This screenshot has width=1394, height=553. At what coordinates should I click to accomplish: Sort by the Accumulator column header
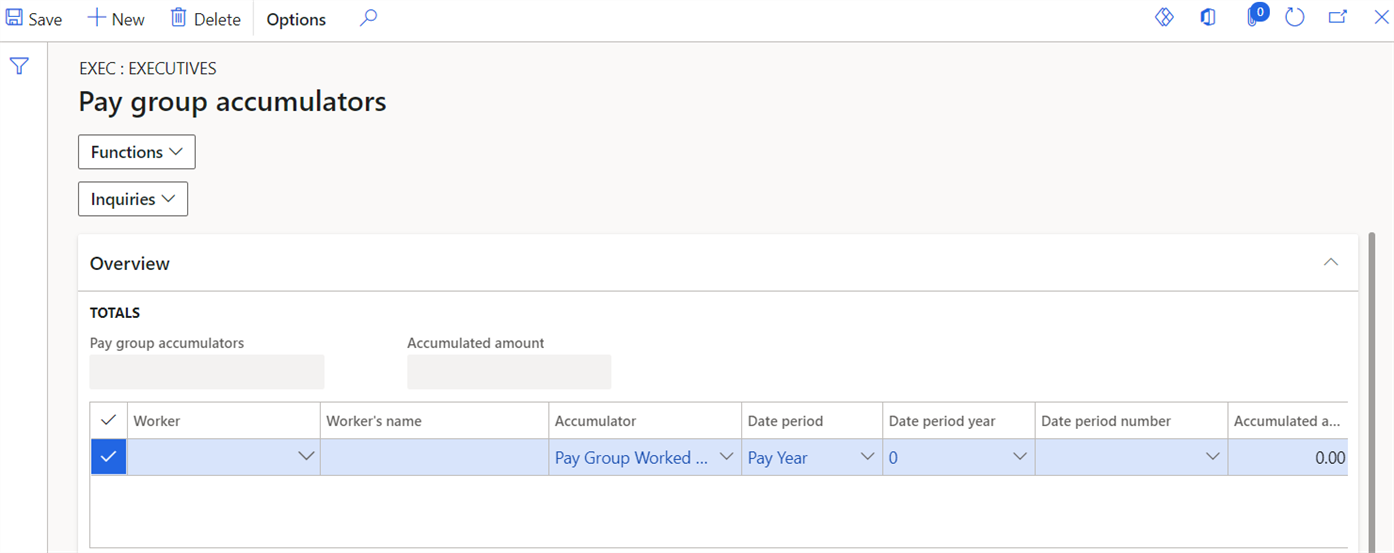pos(645,421)
